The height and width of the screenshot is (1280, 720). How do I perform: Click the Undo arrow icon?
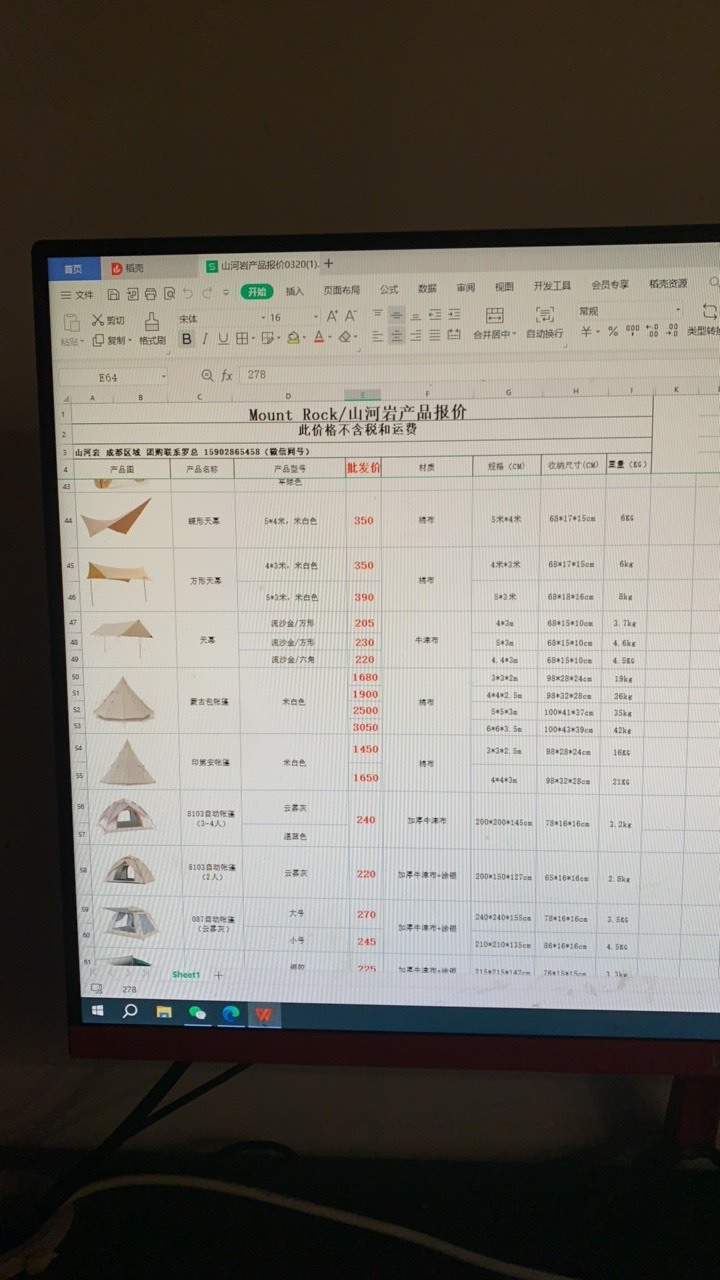click(187, 293)
